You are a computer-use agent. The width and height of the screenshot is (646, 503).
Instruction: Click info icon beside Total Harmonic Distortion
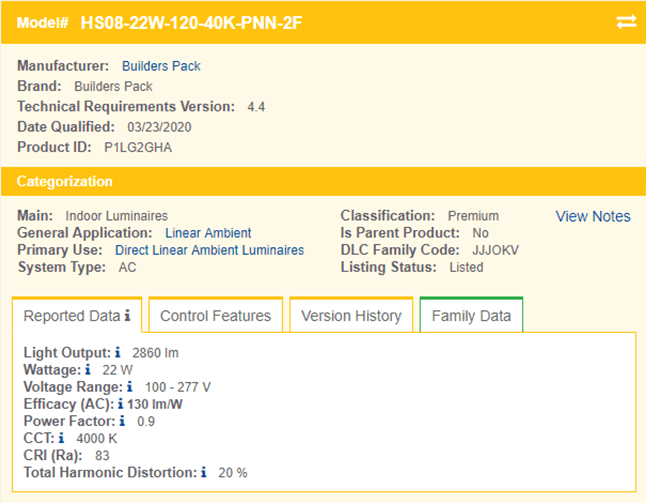click(206, 472)
